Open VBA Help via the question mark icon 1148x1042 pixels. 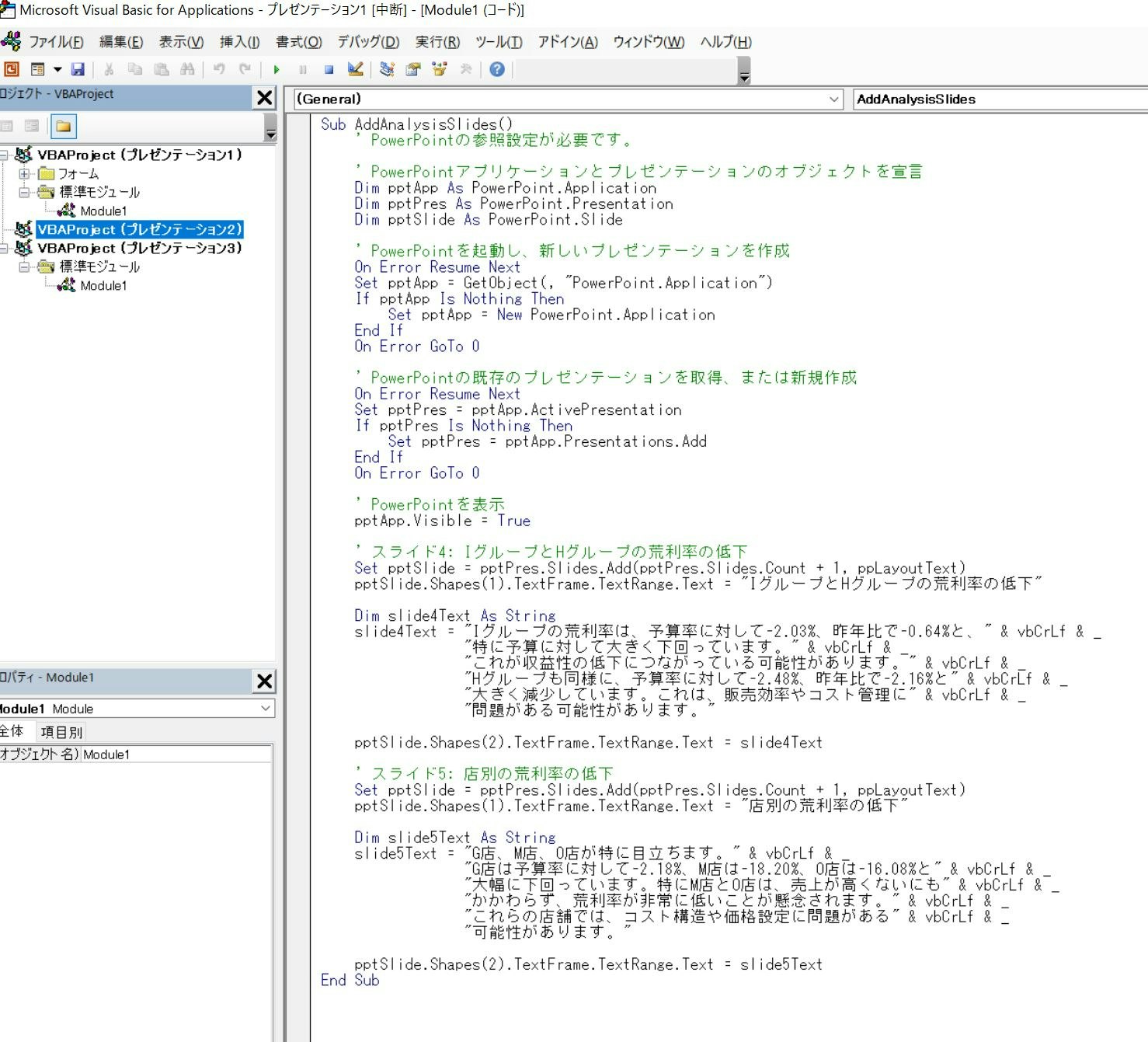pos(496,71)
